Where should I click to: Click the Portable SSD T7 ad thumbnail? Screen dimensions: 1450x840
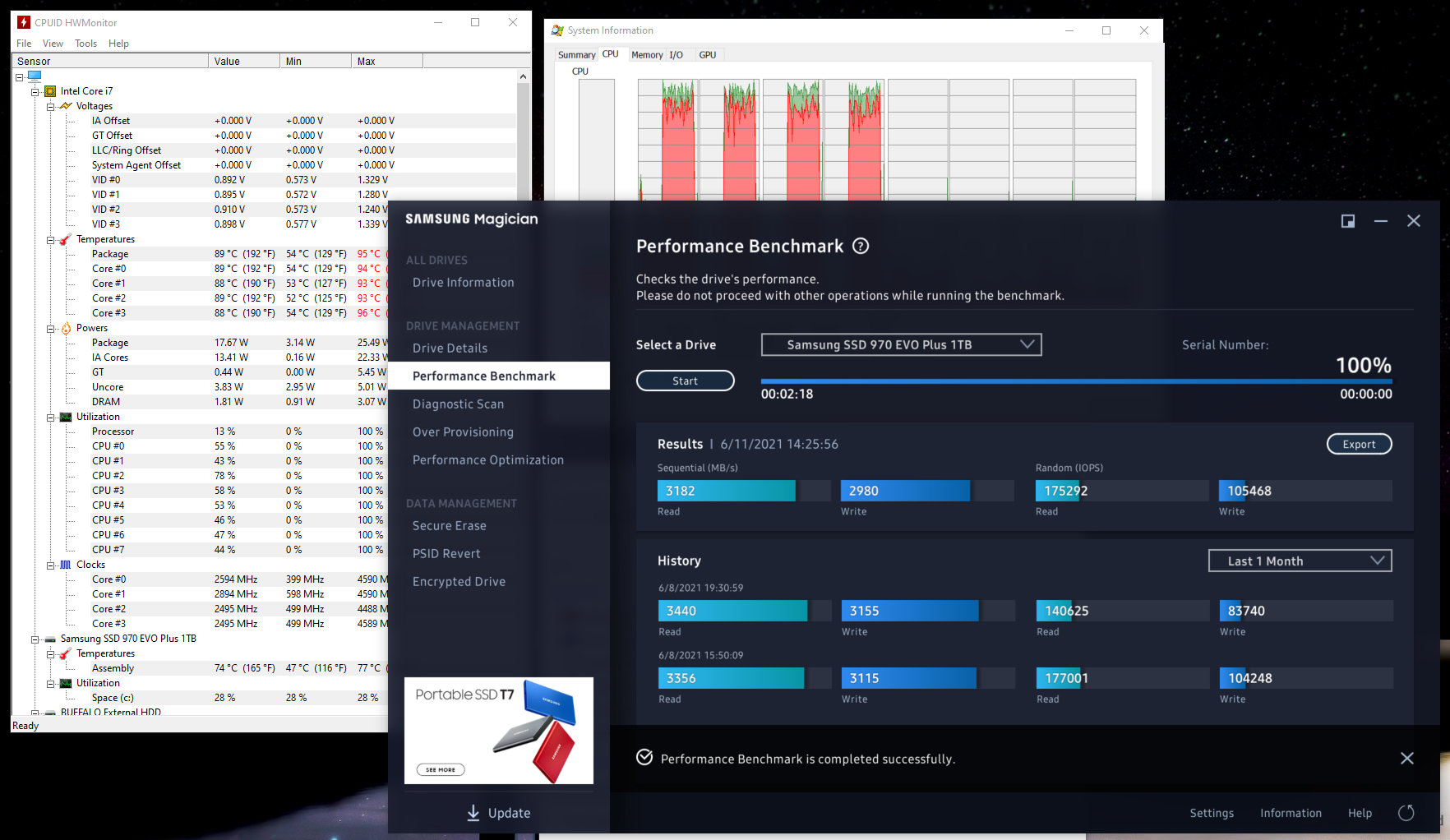click(499, 731)
